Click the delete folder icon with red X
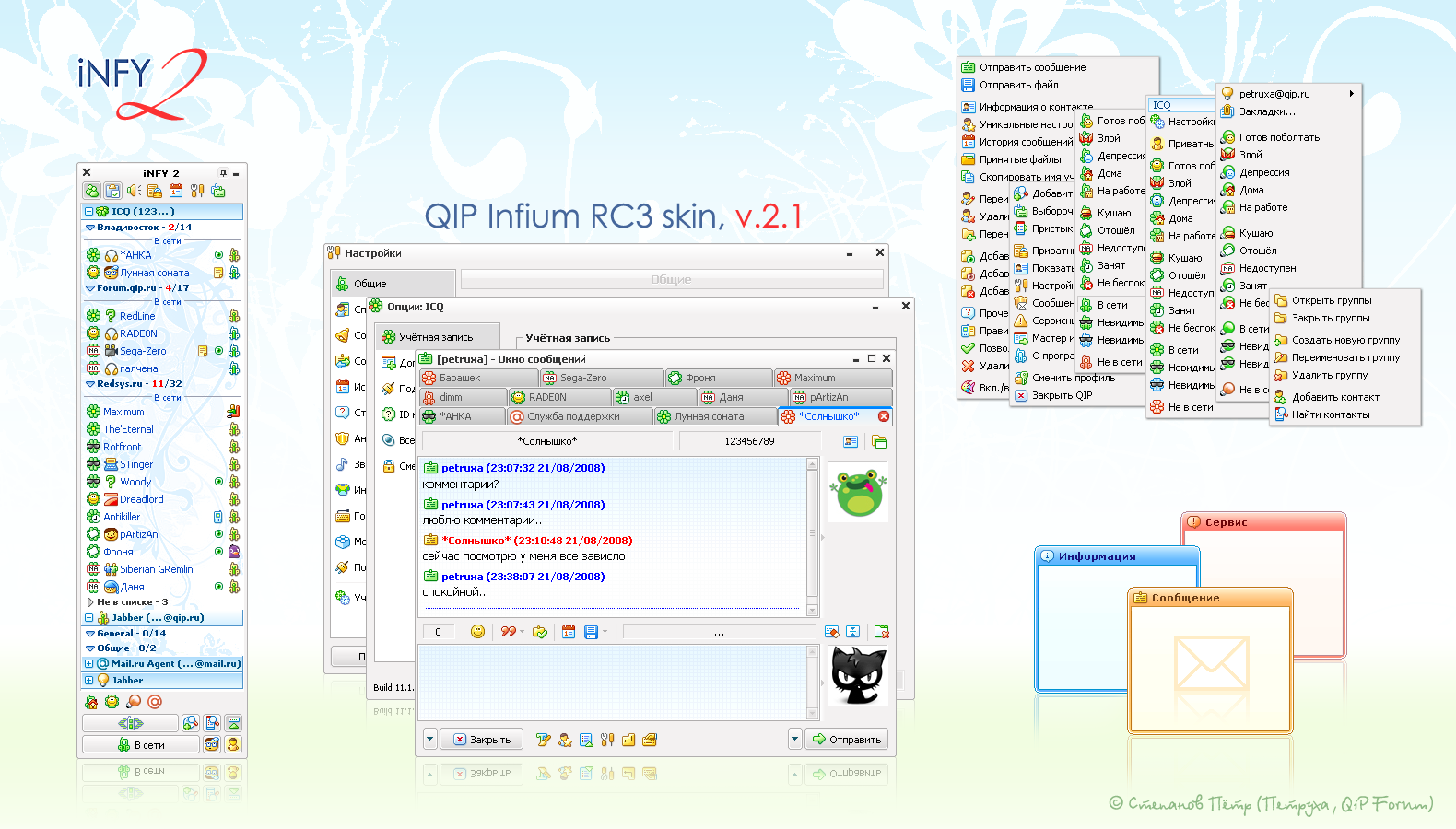1456x829 pixels. tap(882, 632)
